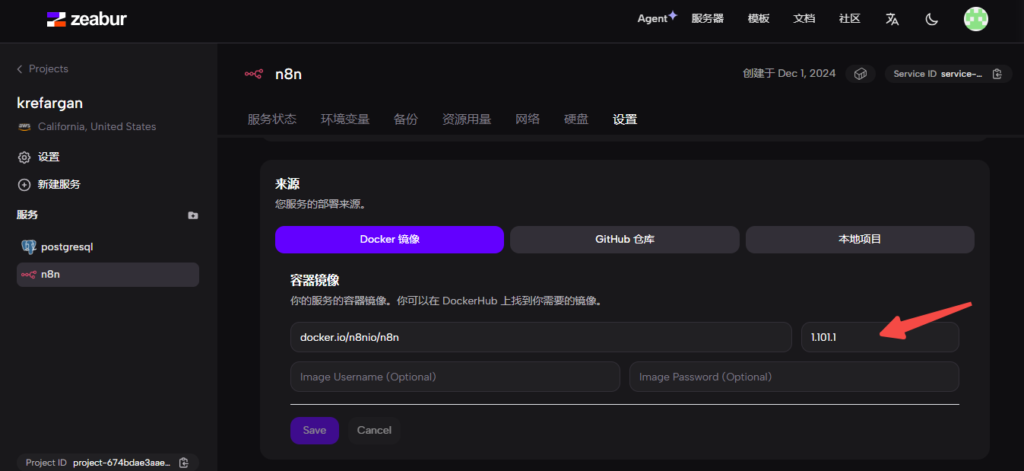This screenshot has width=1024, height=471.
Task: Switch to the 资源用量 tab
Action: click(466, 120)
